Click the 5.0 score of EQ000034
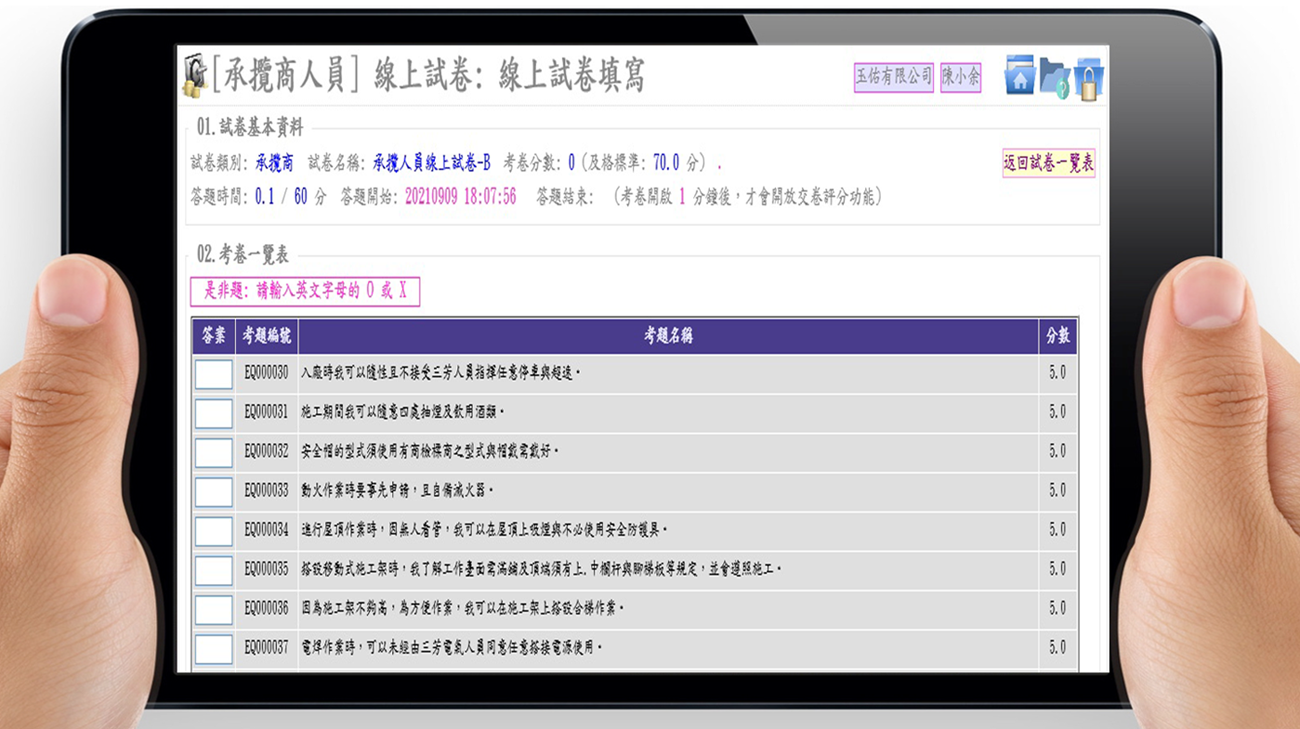Viewport: 1300px width, 729px height. 1058,530
